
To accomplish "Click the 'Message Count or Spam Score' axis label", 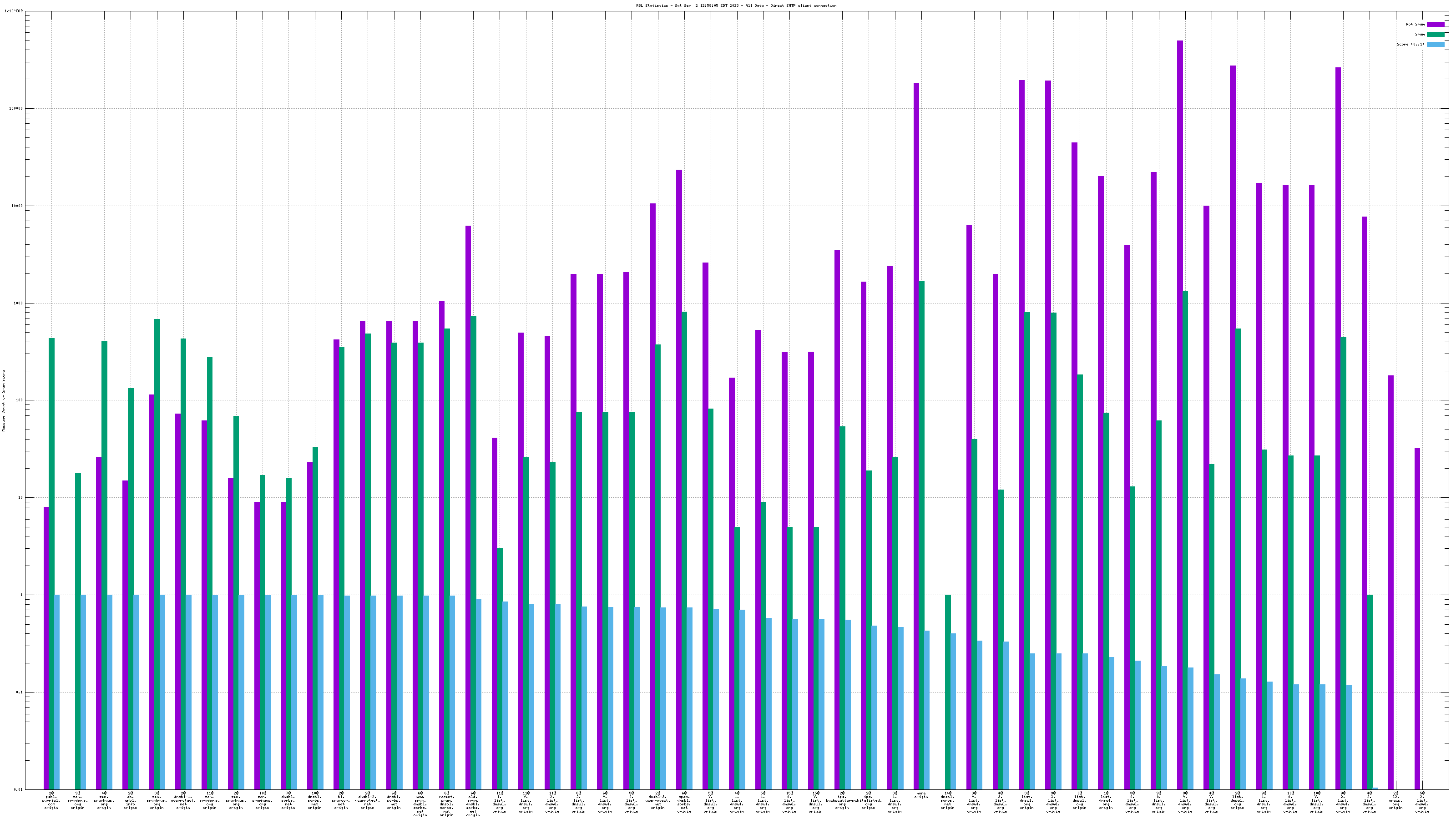I will [x=3, y=401].
